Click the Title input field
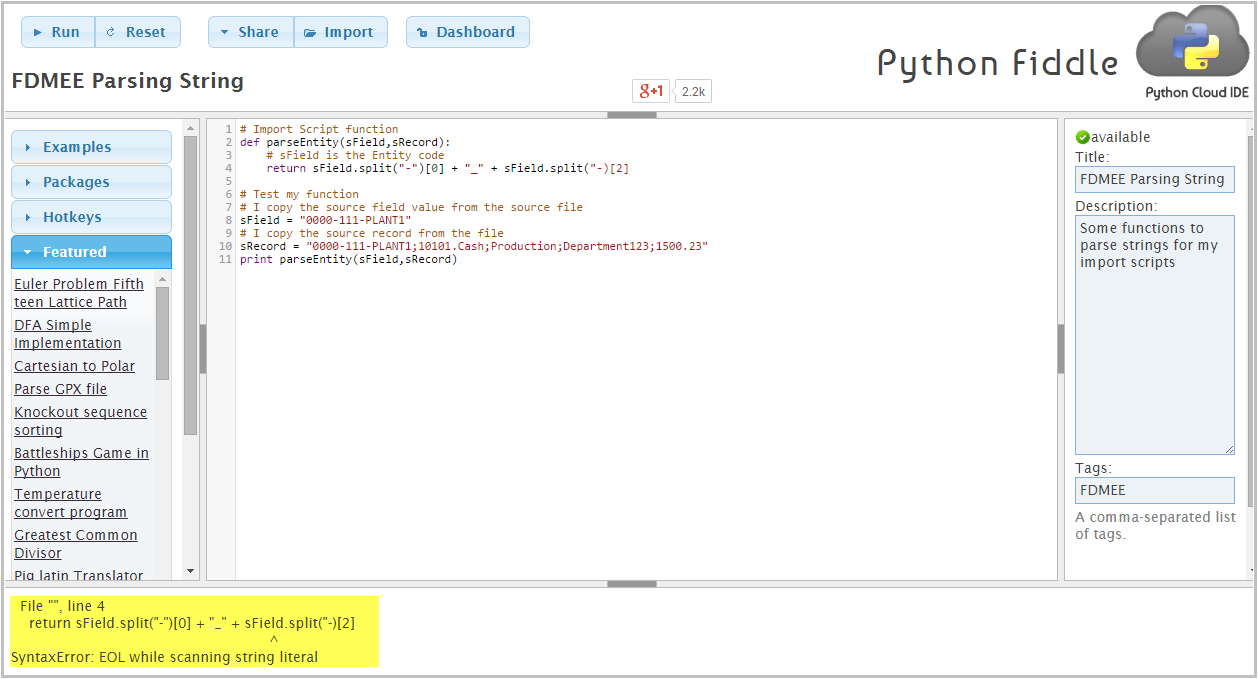The image size is (1258, 679). (x=1155, y=180)
